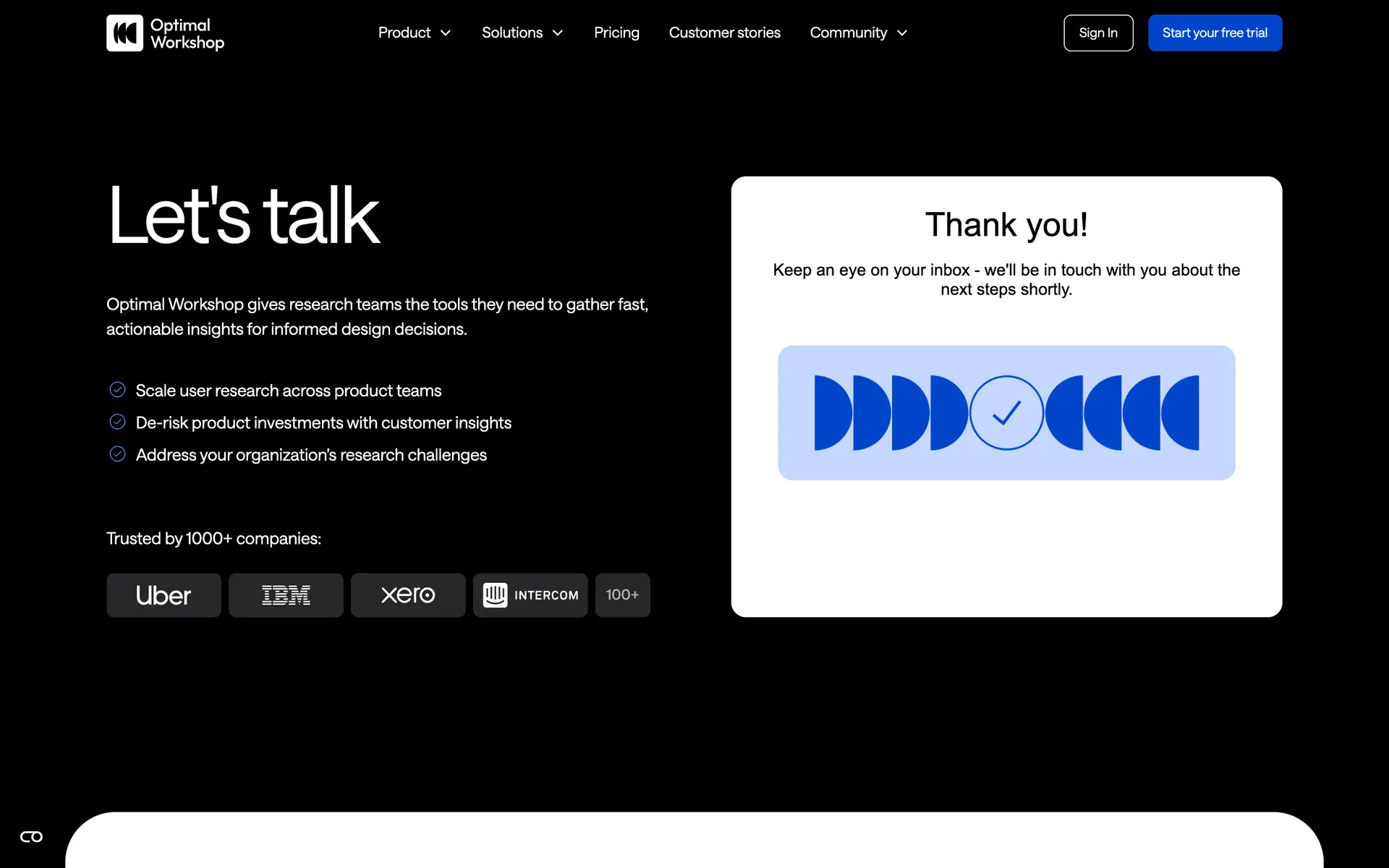Click Start your free trial button
This screenshot has width=1389, height=868.
click(1215, 33)
